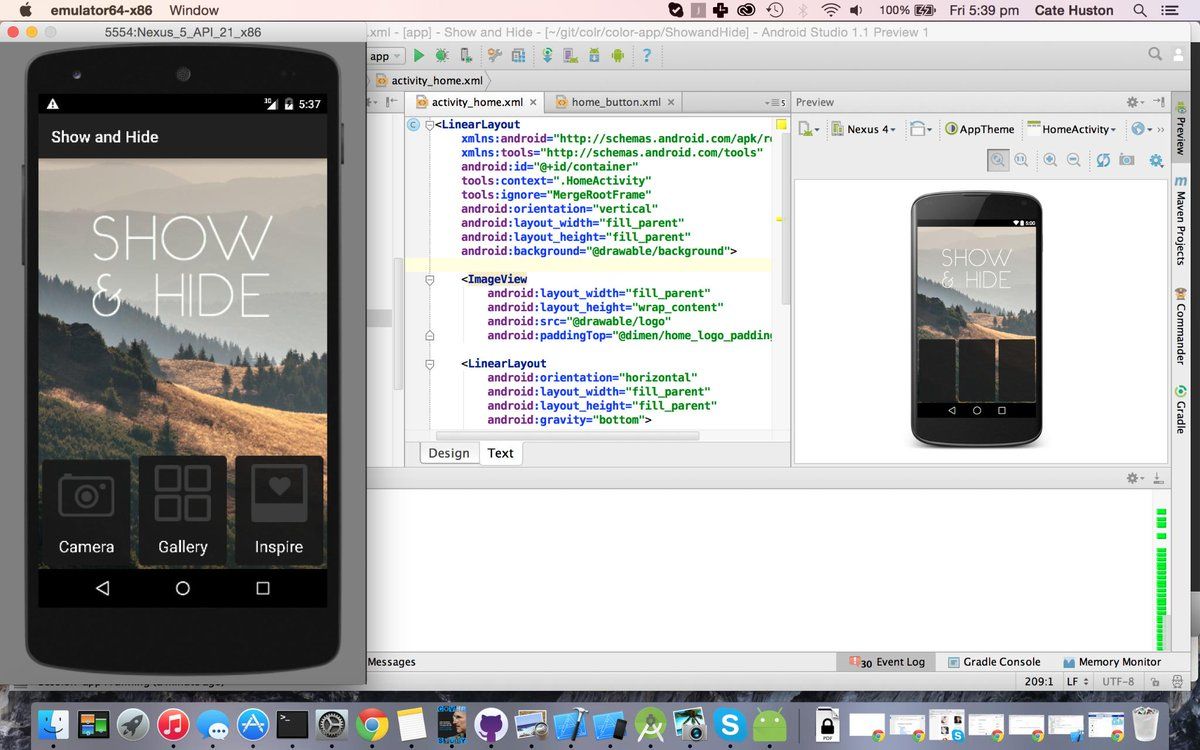Run the app with the green Run icon
Screen dimensions: 1200x750
(x=419, y=55)
